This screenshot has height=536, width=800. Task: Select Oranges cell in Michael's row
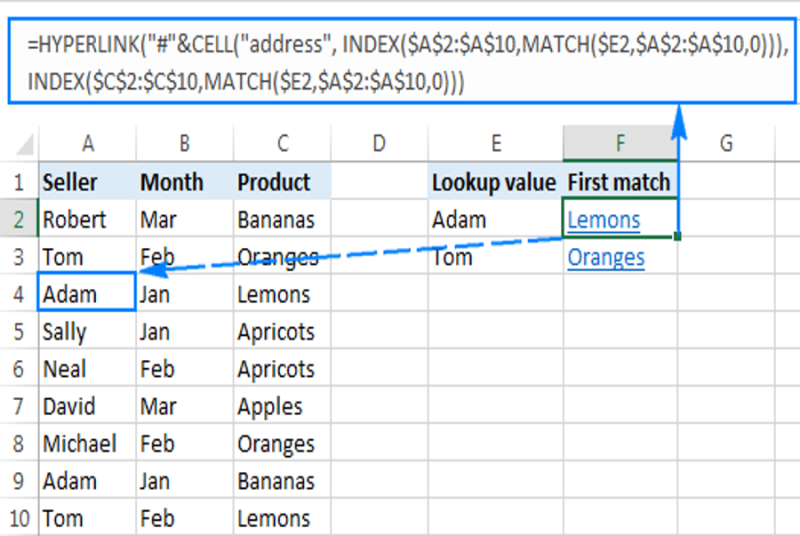coord(282,443)
